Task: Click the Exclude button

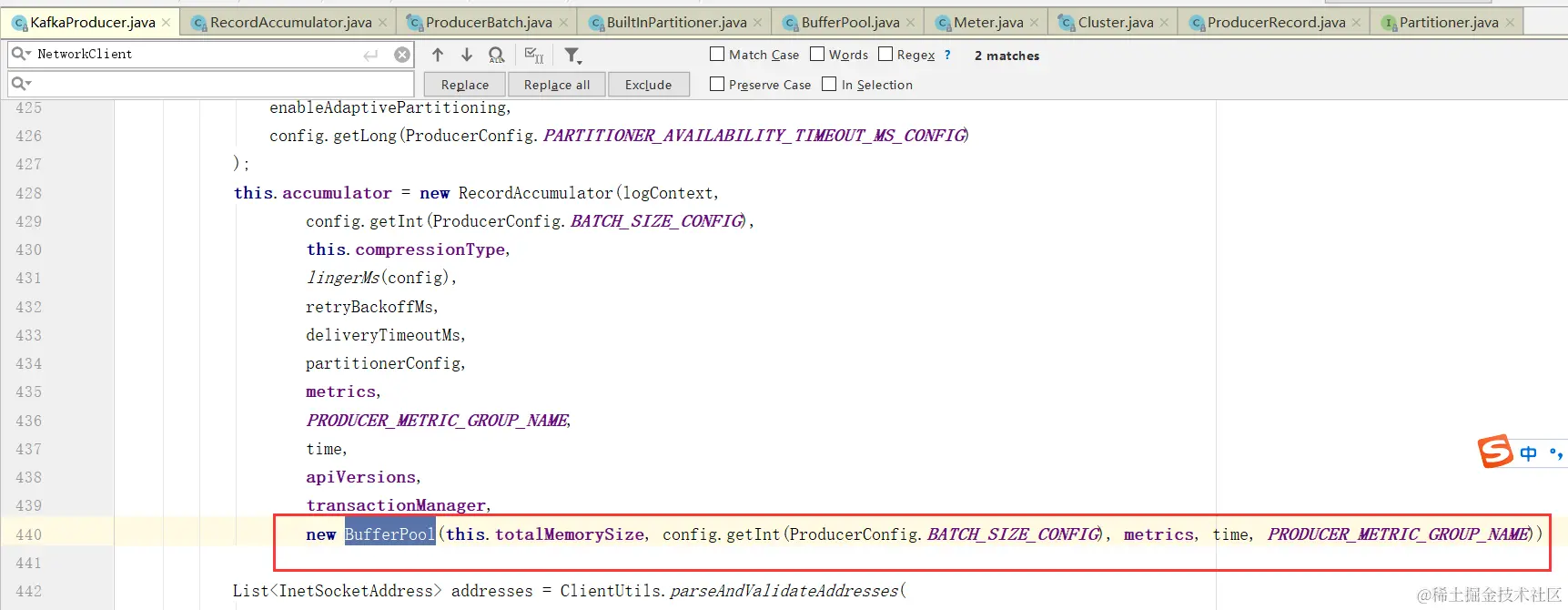Action: (x=648, y=85)
